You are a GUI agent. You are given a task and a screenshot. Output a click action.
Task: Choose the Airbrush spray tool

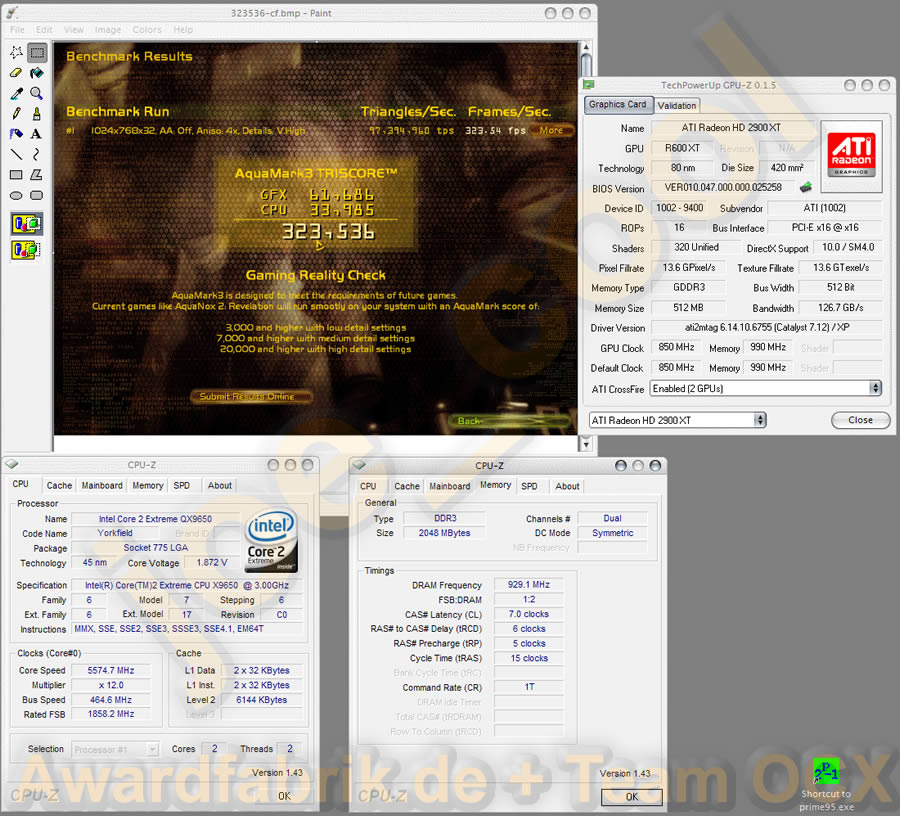[16, 134]
